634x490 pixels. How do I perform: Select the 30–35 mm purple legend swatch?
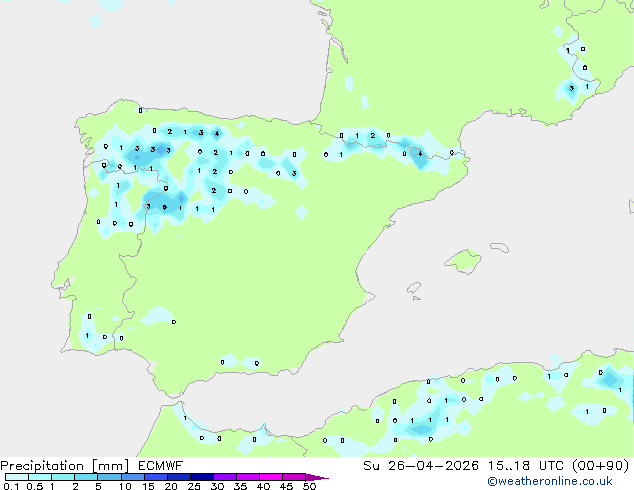click(x=224, y=477)
